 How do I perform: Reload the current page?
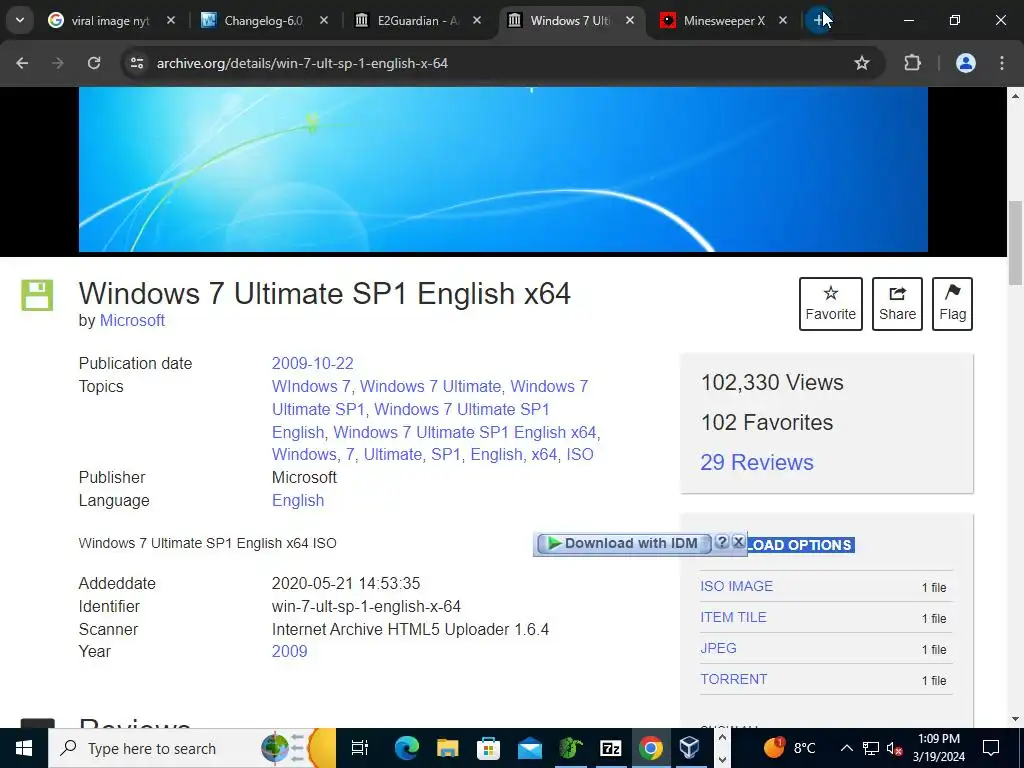point(94,63)
